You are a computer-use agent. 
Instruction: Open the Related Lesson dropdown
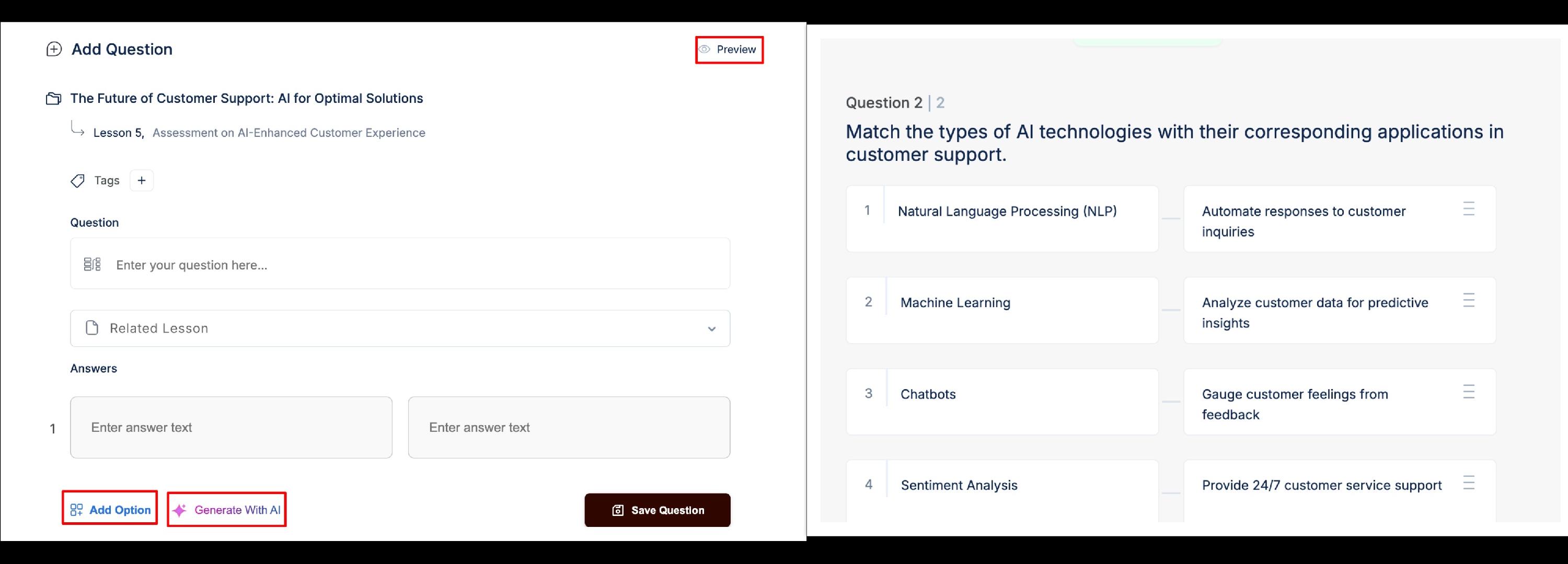coord(400,328)
